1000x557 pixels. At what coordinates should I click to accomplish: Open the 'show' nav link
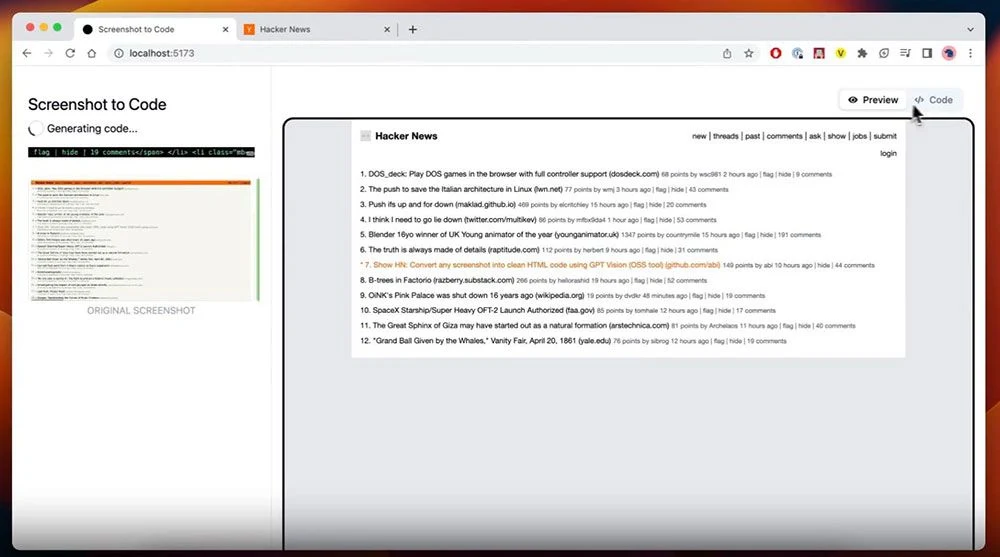[x=837, y=137]
